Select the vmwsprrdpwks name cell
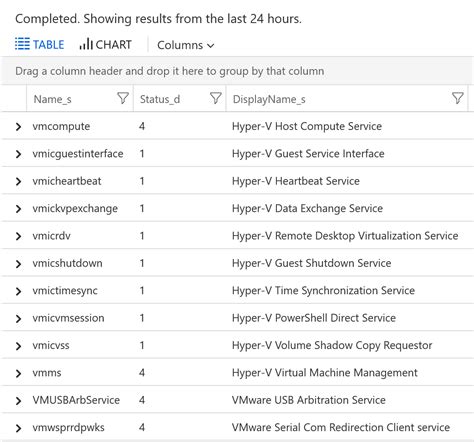Viewport: 474px width, 442px height. pos(68,428)
